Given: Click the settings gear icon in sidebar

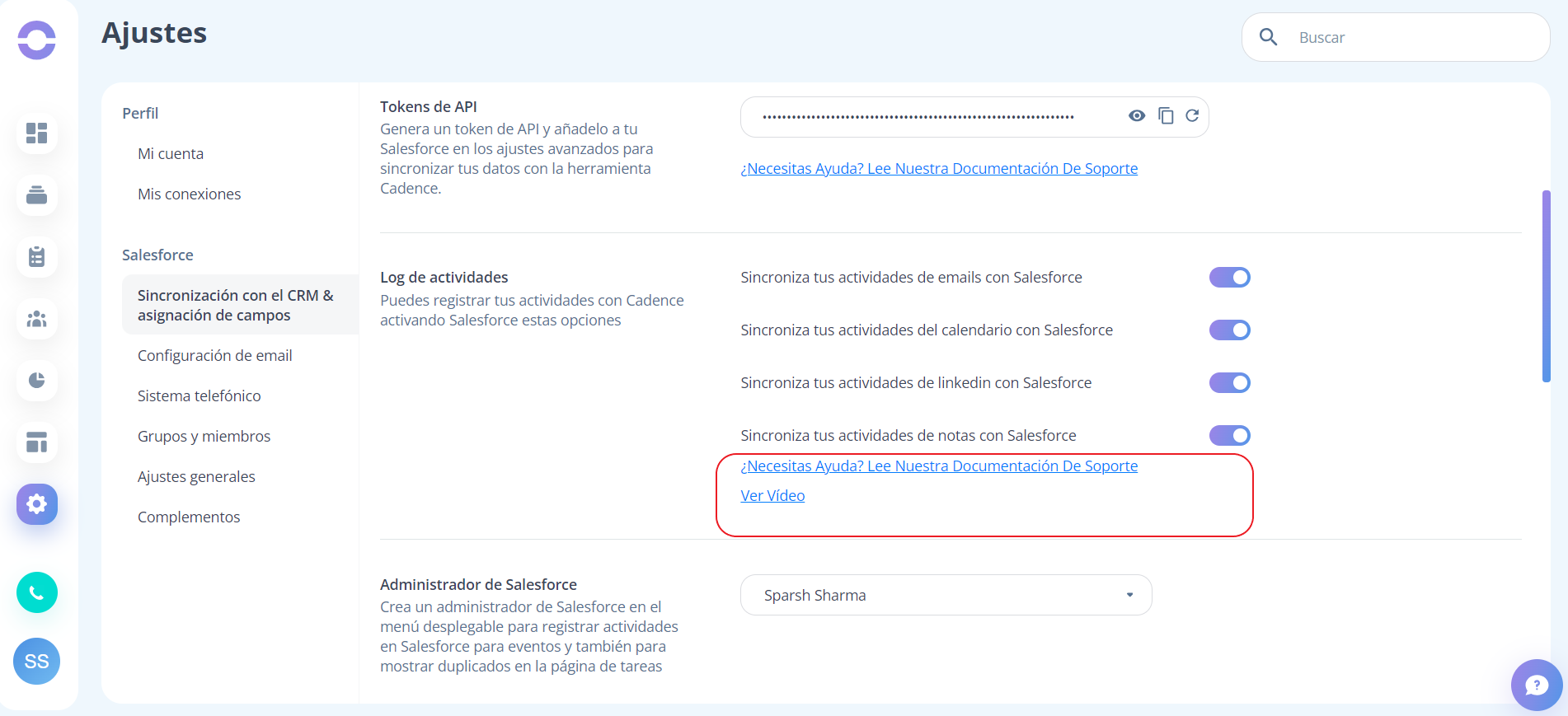Looking at the screenshot, I should click(37, 504).
